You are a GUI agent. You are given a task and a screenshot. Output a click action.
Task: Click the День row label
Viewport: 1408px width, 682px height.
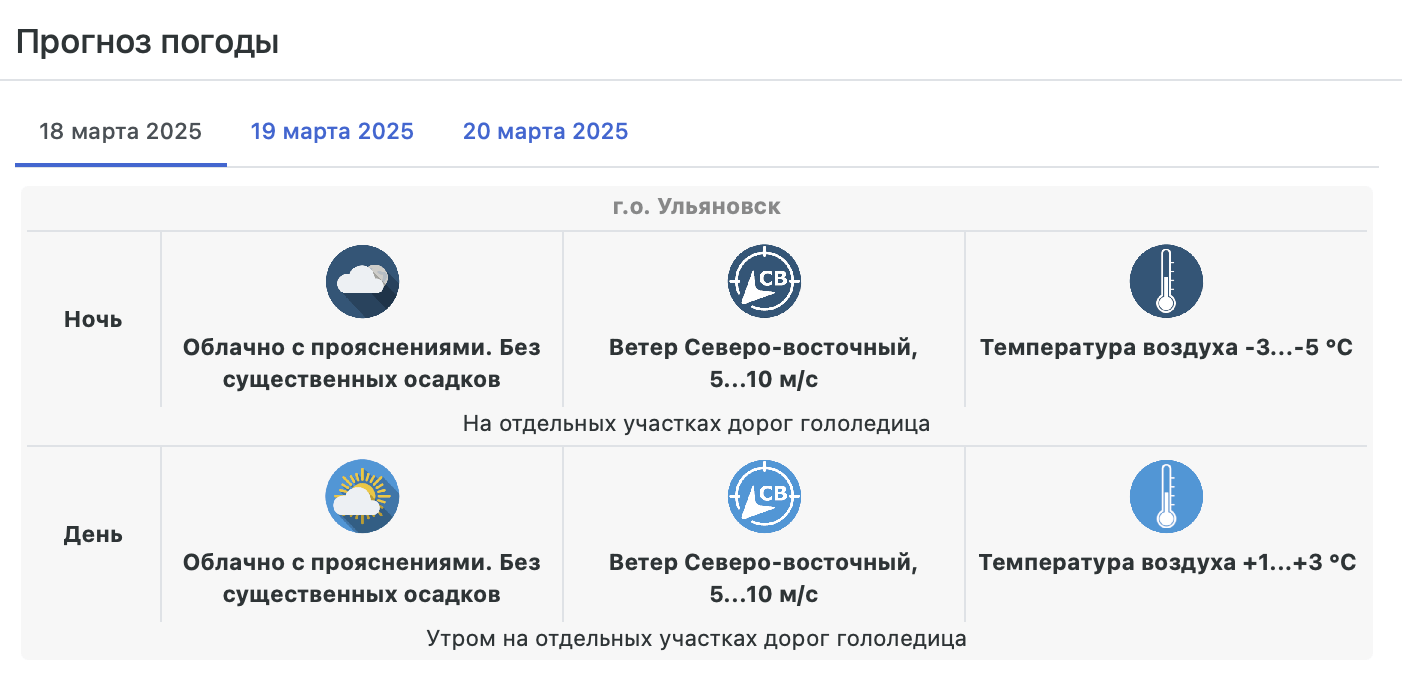tap(93, 535)
